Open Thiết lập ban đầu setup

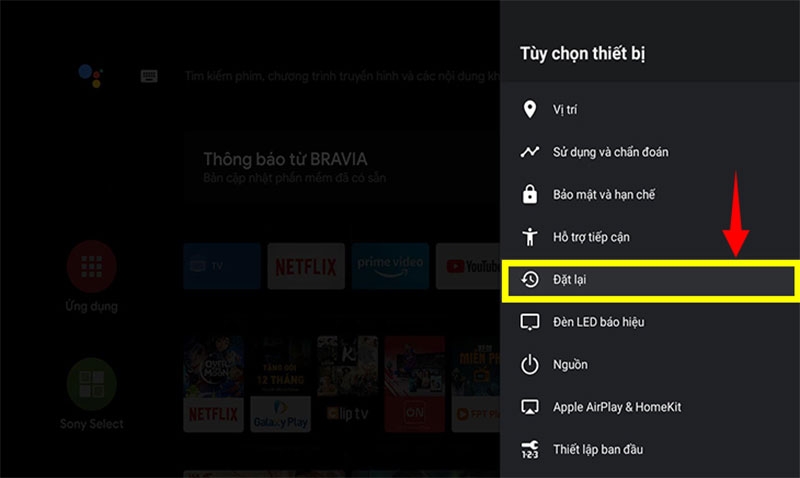(x=649, y=449)
